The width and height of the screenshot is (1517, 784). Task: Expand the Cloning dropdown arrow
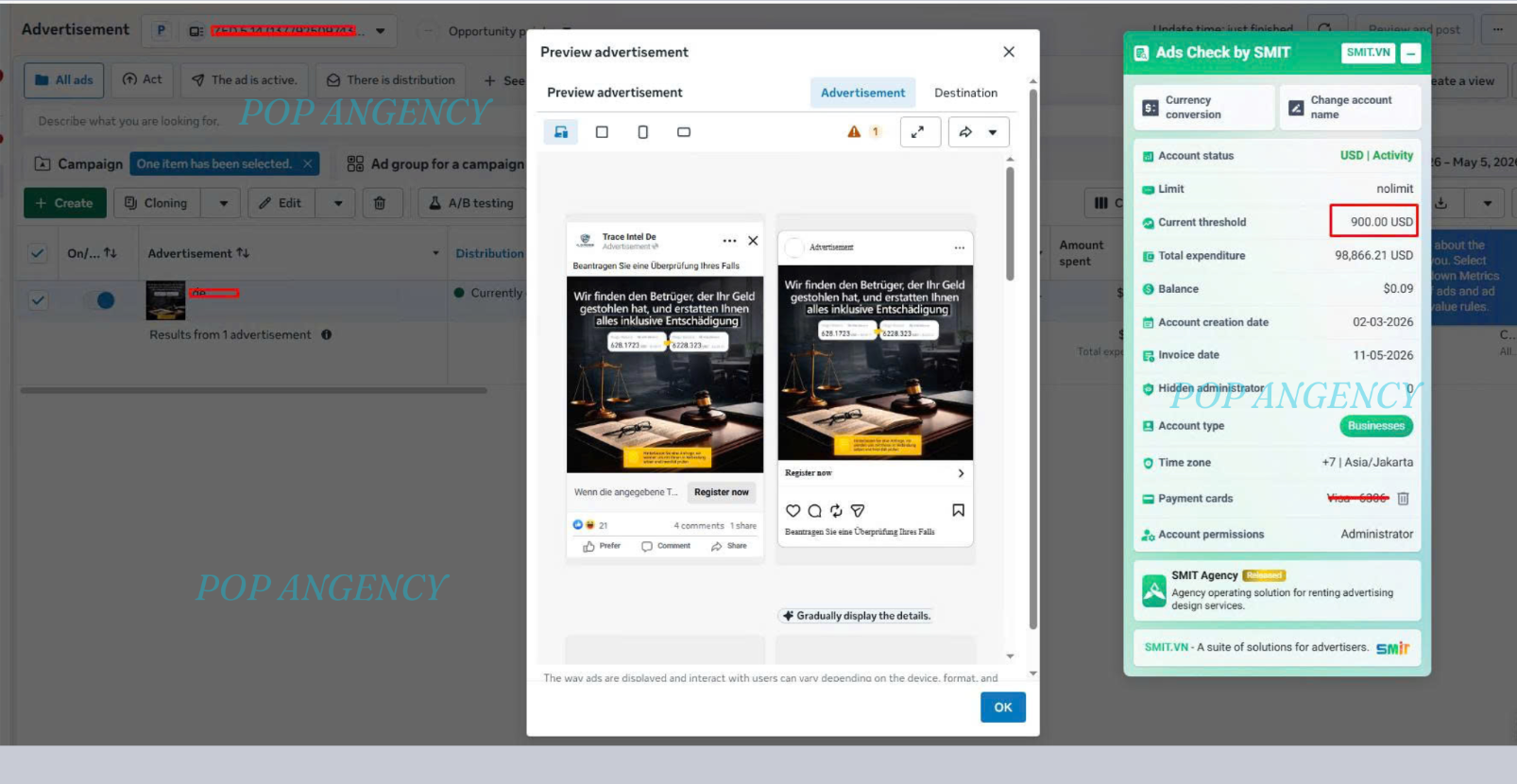point(223,203)
